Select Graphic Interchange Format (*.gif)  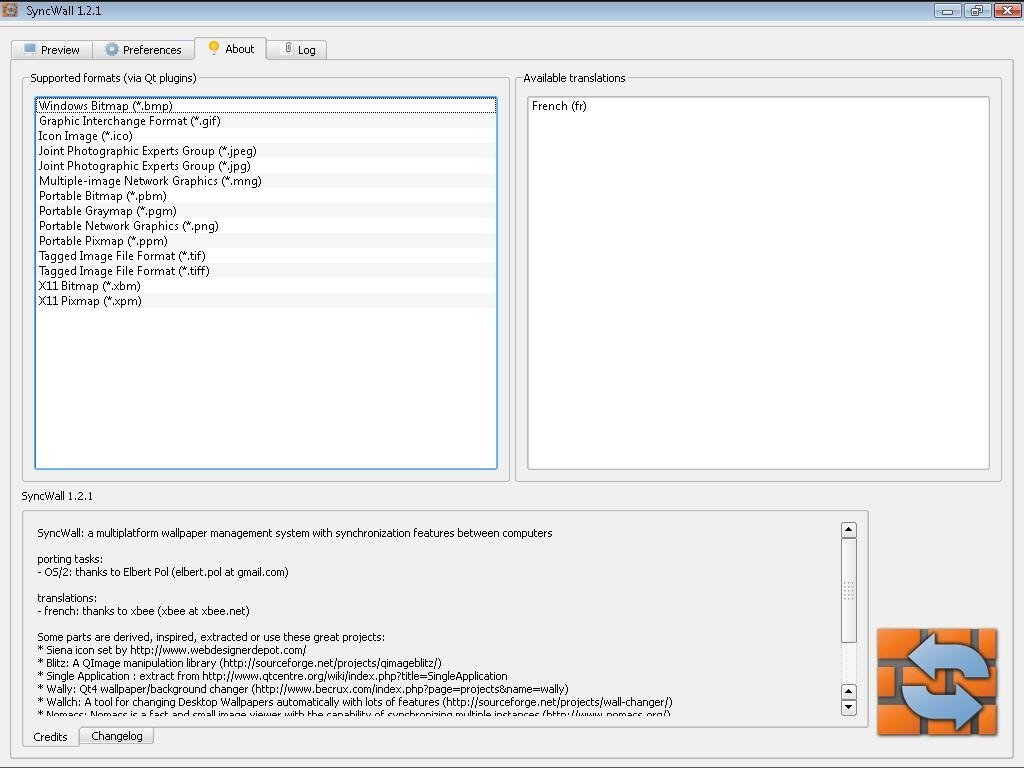coord(266,121)
